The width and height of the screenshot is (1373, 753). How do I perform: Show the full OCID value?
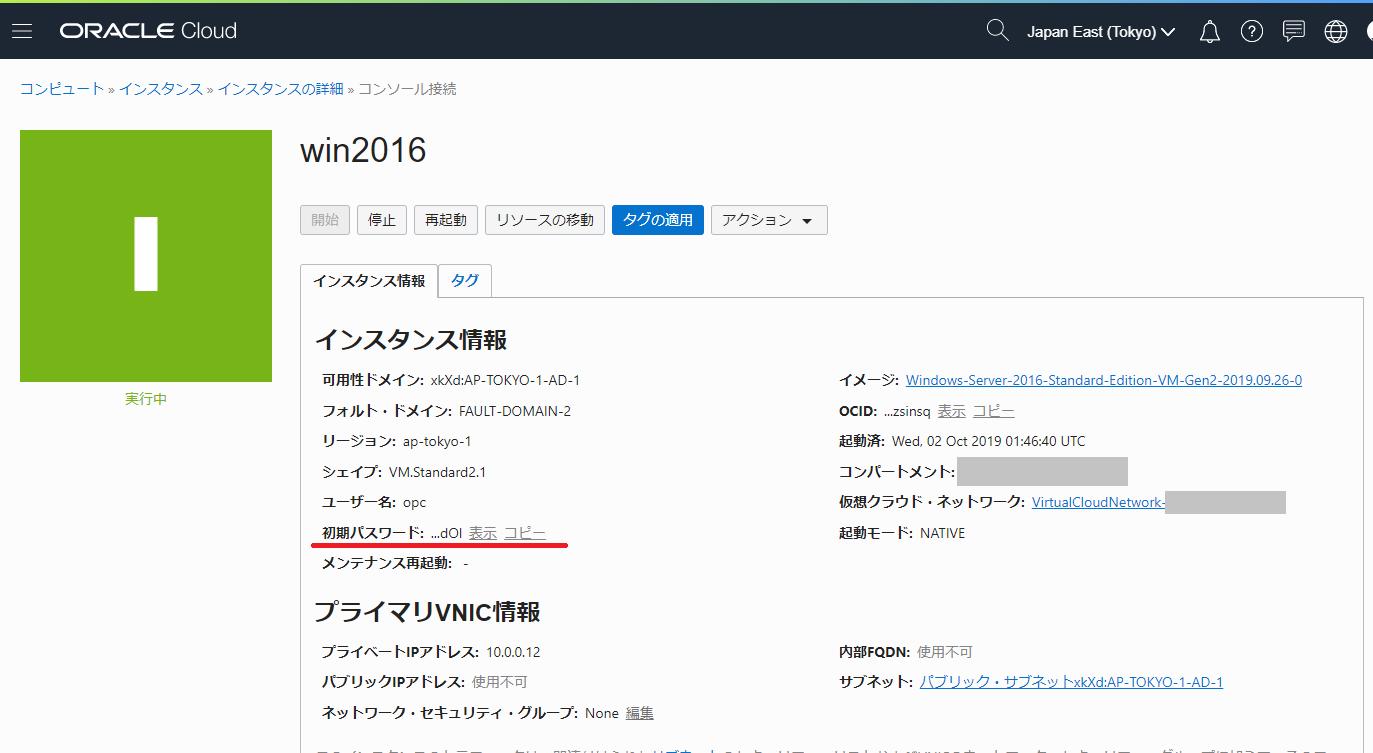point(951,411)
